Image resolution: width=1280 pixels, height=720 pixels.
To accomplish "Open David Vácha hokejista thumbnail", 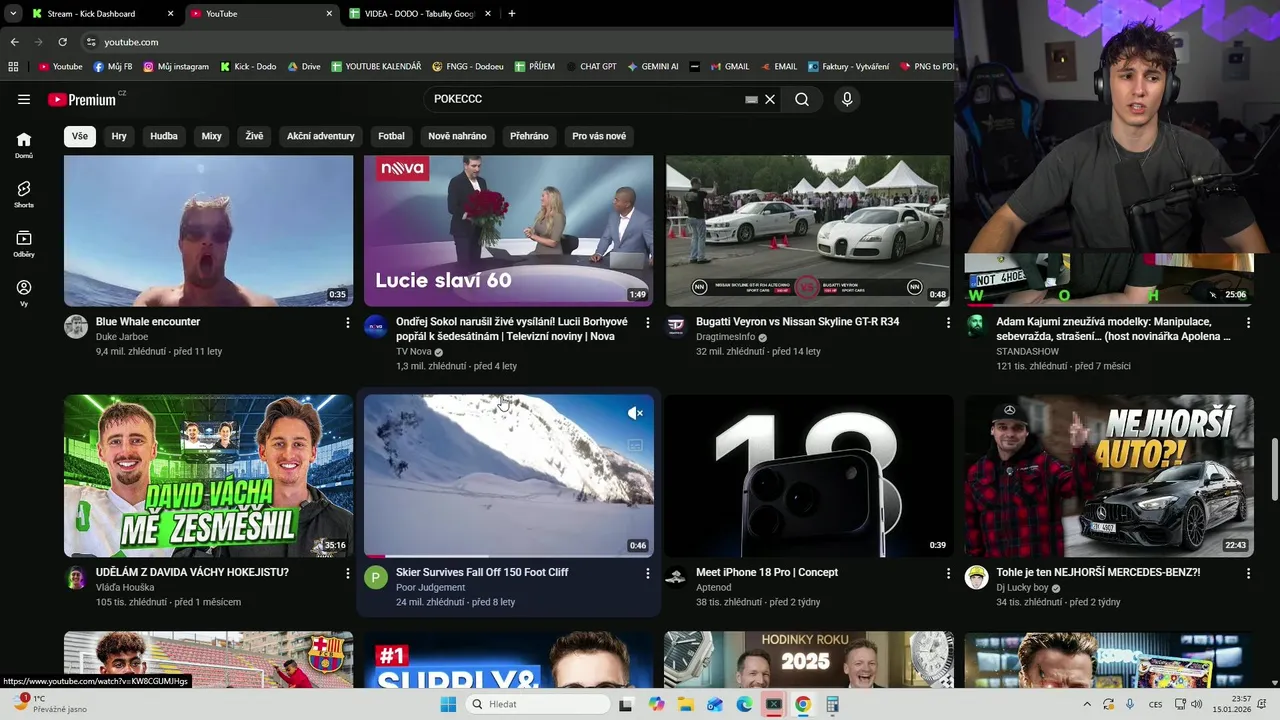I will [x=208, y=476].
